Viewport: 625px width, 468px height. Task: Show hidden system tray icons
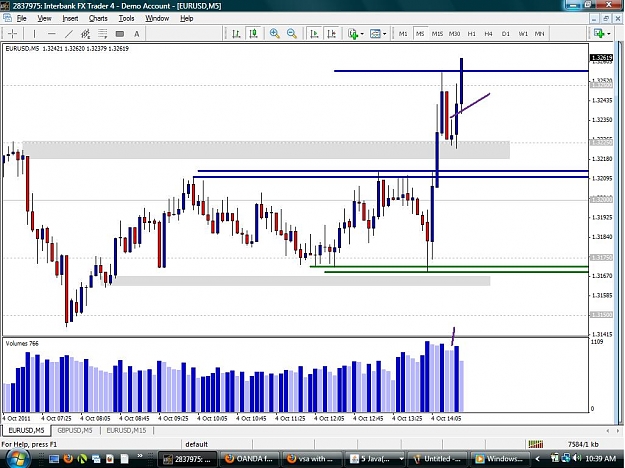point(537,459)
